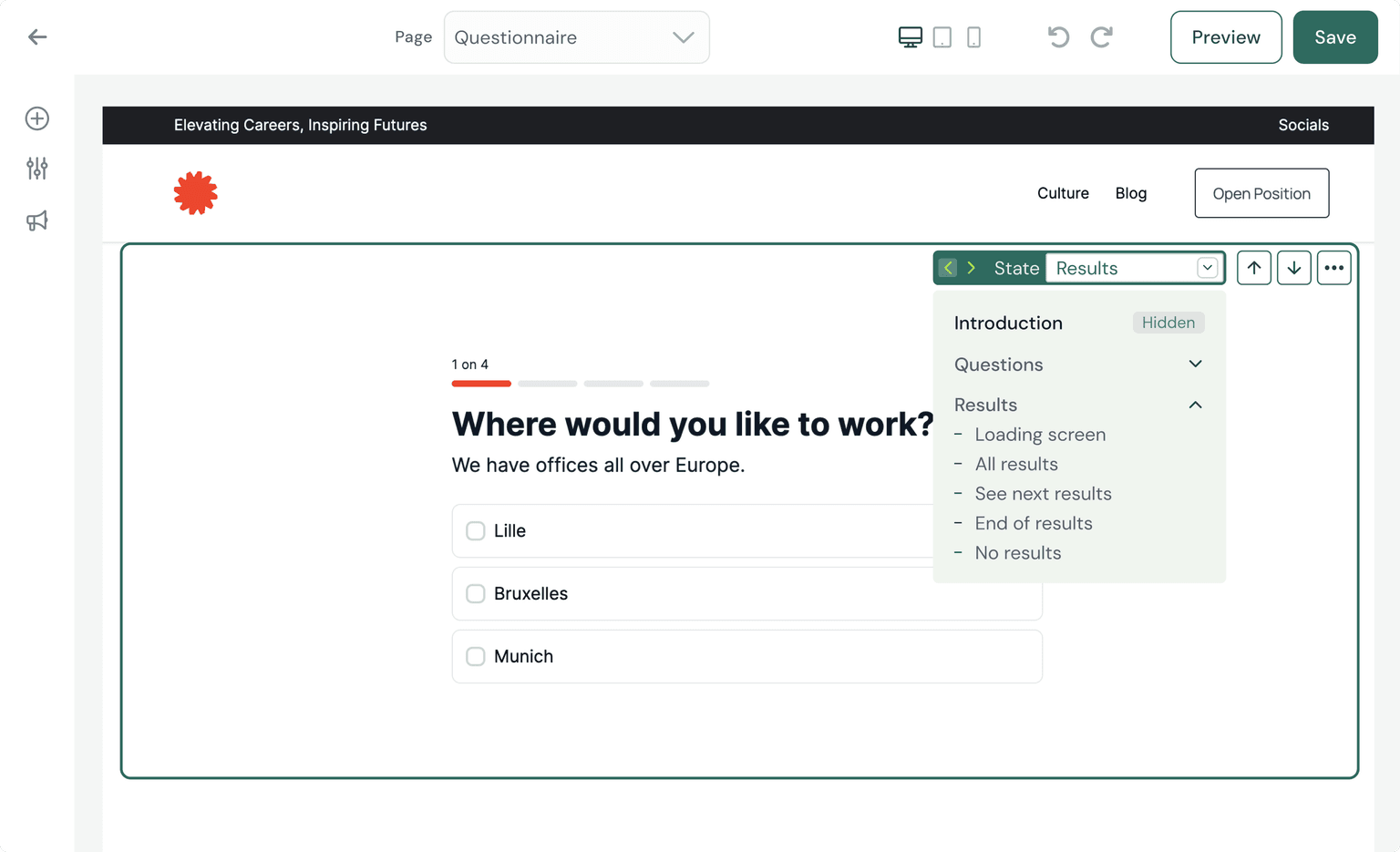Select the Munich checkbox

pos(476,657)
